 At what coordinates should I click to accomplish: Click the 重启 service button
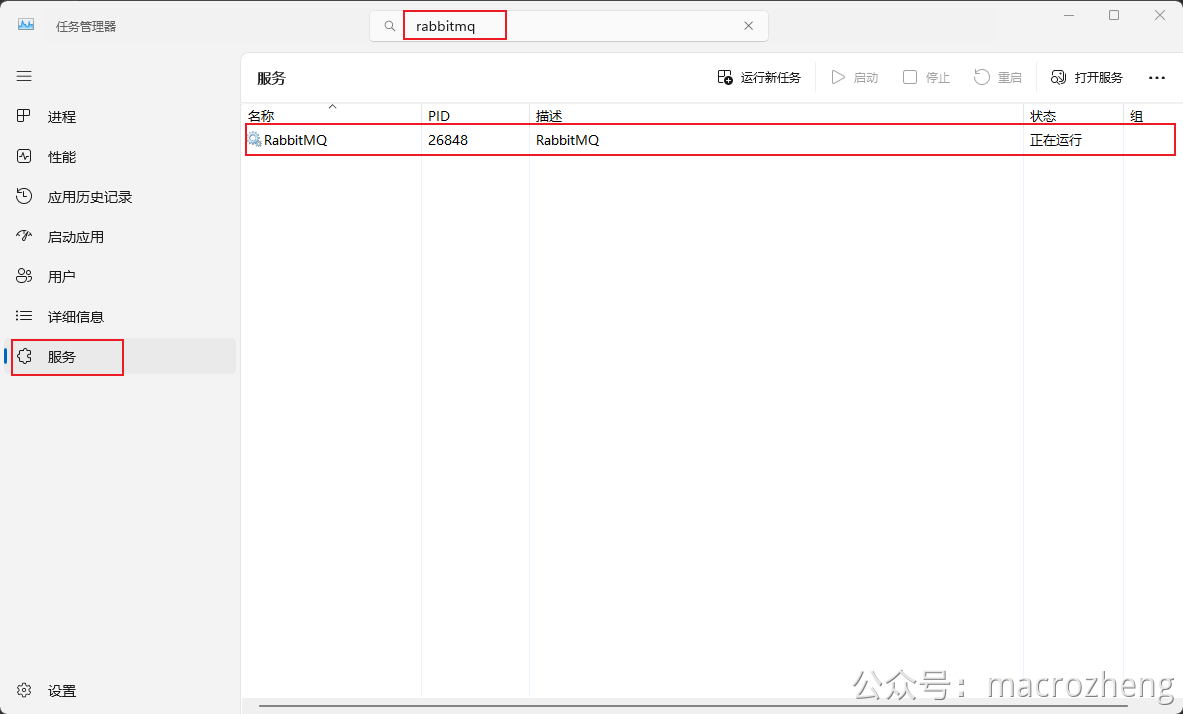tap(997, 78)
